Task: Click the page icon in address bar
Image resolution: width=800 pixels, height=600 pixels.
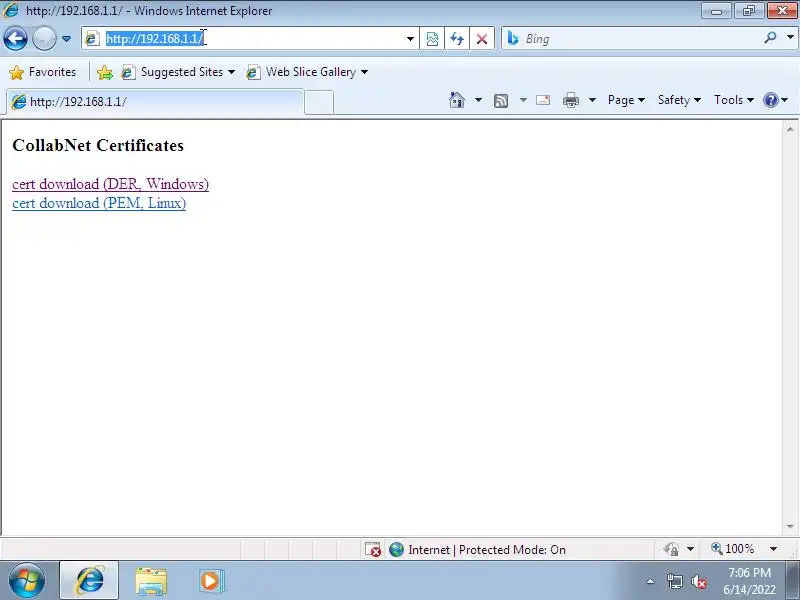Action: pos(92,38)
